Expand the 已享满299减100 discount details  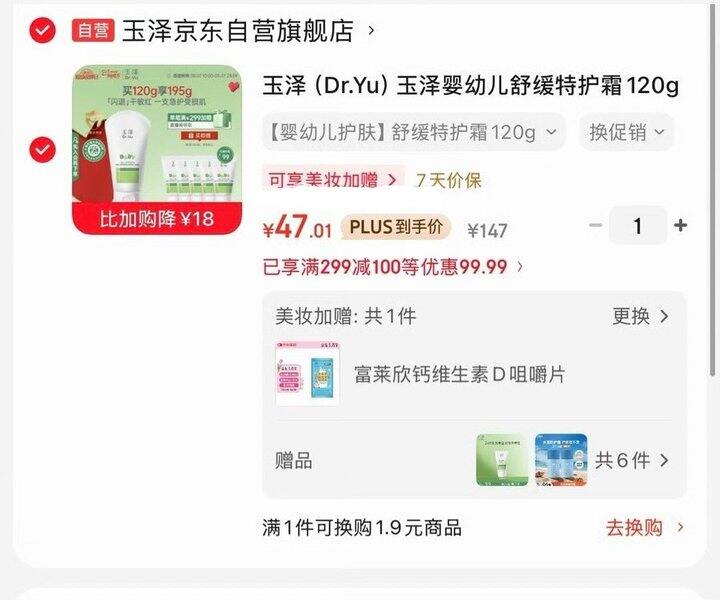point(393,267)
